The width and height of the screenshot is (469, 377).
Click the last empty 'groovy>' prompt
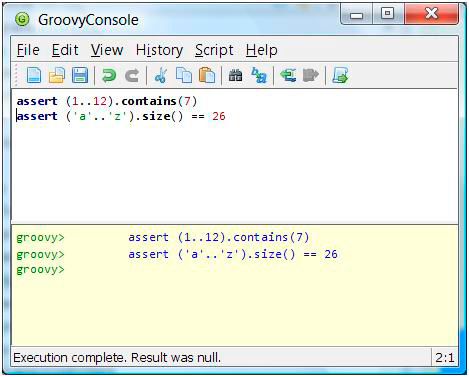point(40,270)
